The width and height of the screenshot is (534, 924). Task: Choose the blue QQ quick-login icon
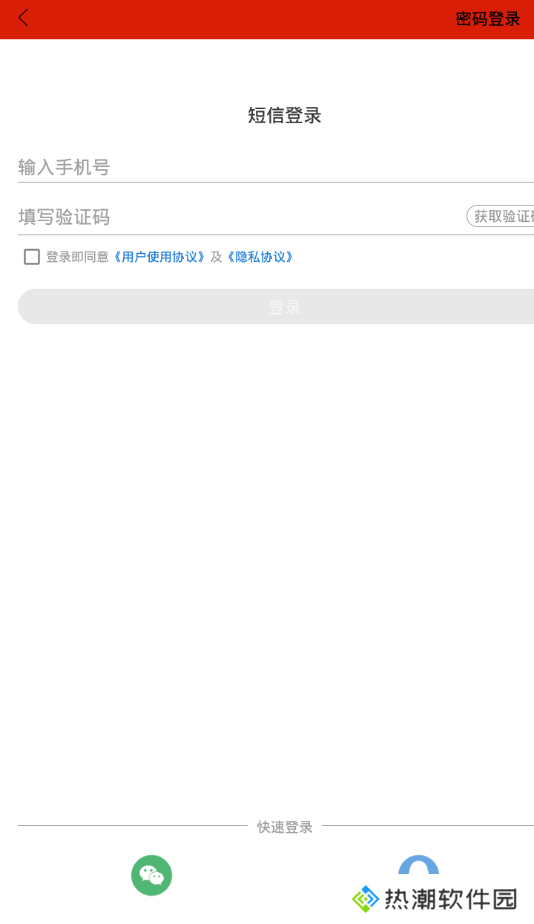tap(418, 865)
